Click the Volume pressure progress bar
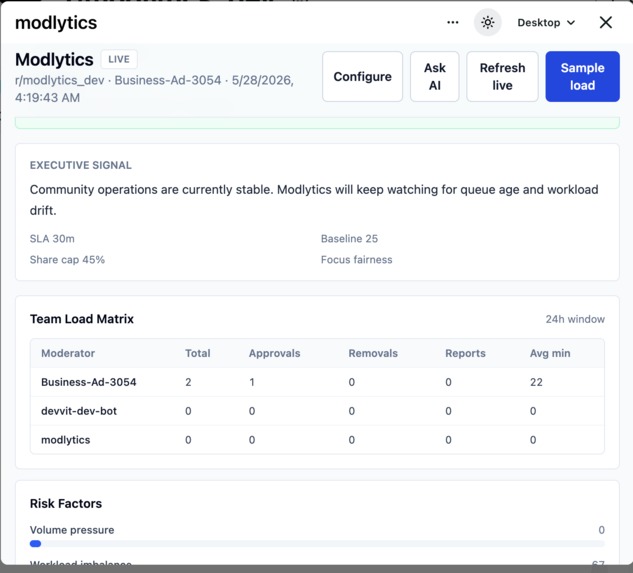Viewport: 633px width, 573px height. point(317,544)
